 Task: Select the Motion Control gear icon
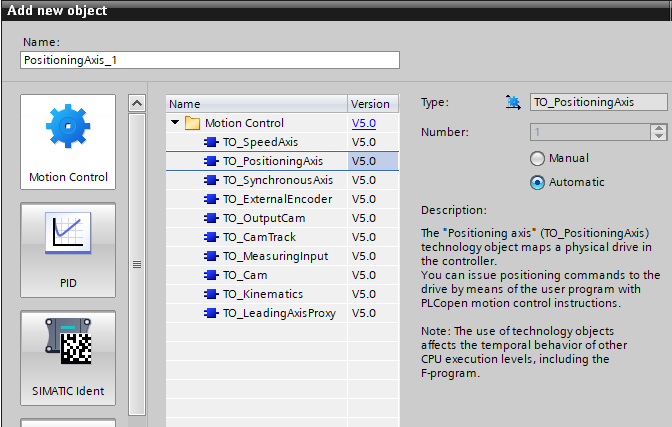point(68,126)
